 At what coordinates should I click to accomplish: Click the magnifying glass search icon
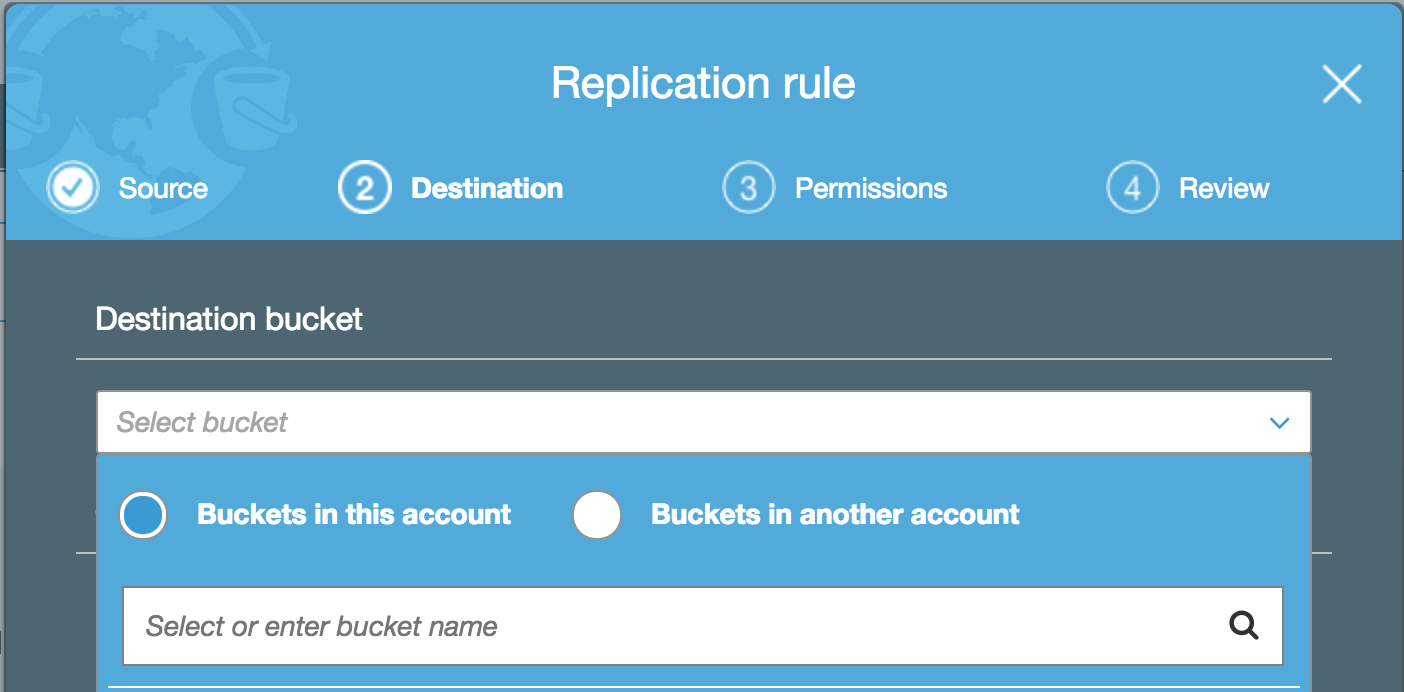[1243, 626]
